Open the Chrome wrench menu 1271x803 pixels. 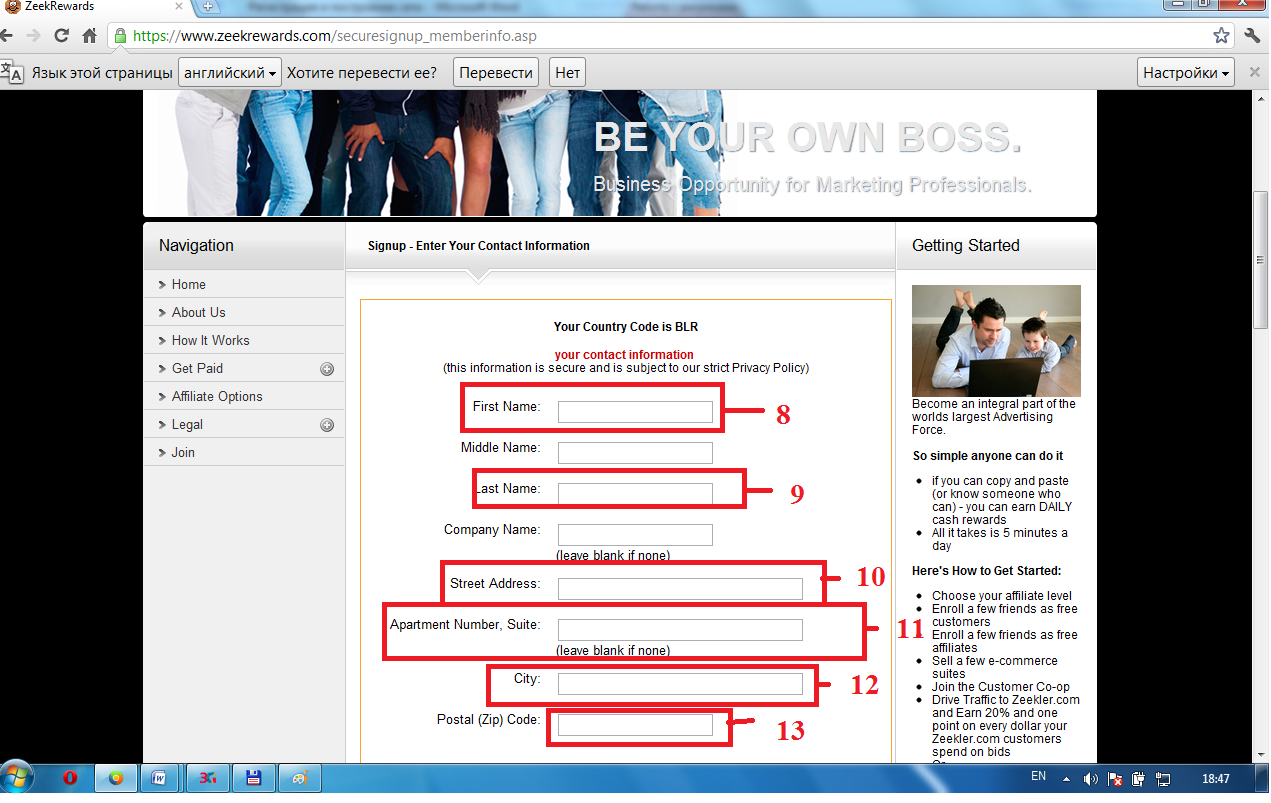coord(1252,36)
